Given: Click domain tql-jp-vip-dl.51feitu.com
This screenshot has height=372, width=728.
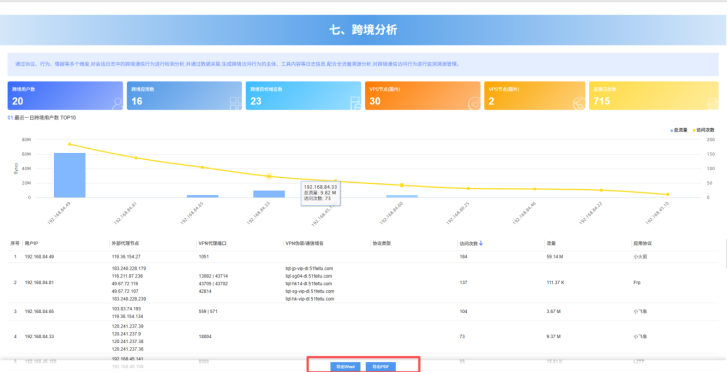Looking at the screenshot, I should [x=309, y=268].
